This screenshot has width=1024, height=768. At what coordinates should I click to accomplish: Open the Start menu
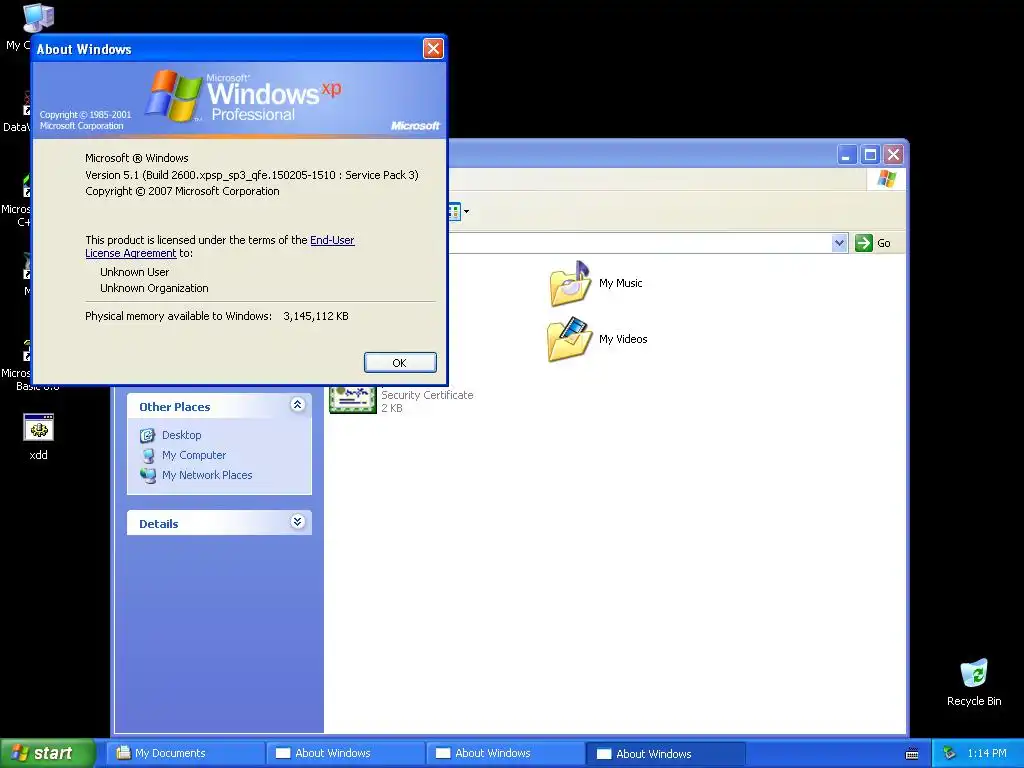[x=48, y=753]
